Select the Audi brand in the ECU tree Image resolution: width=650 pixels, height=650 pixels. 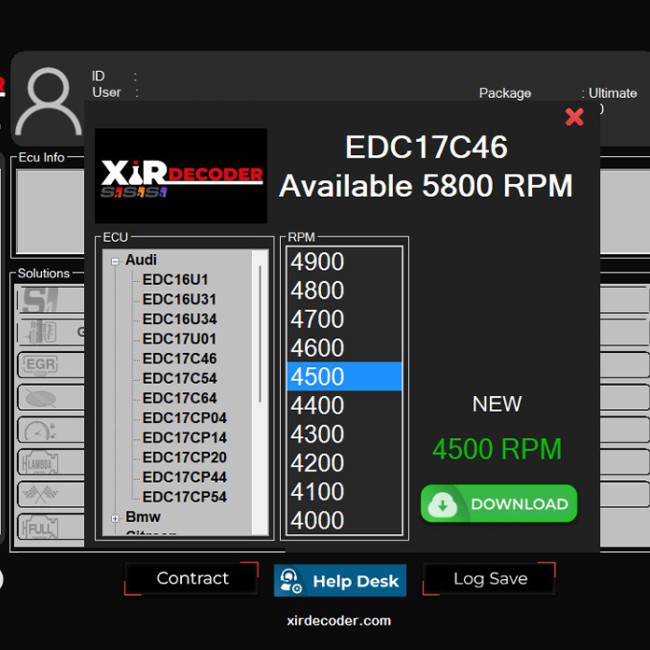(141, 260)
